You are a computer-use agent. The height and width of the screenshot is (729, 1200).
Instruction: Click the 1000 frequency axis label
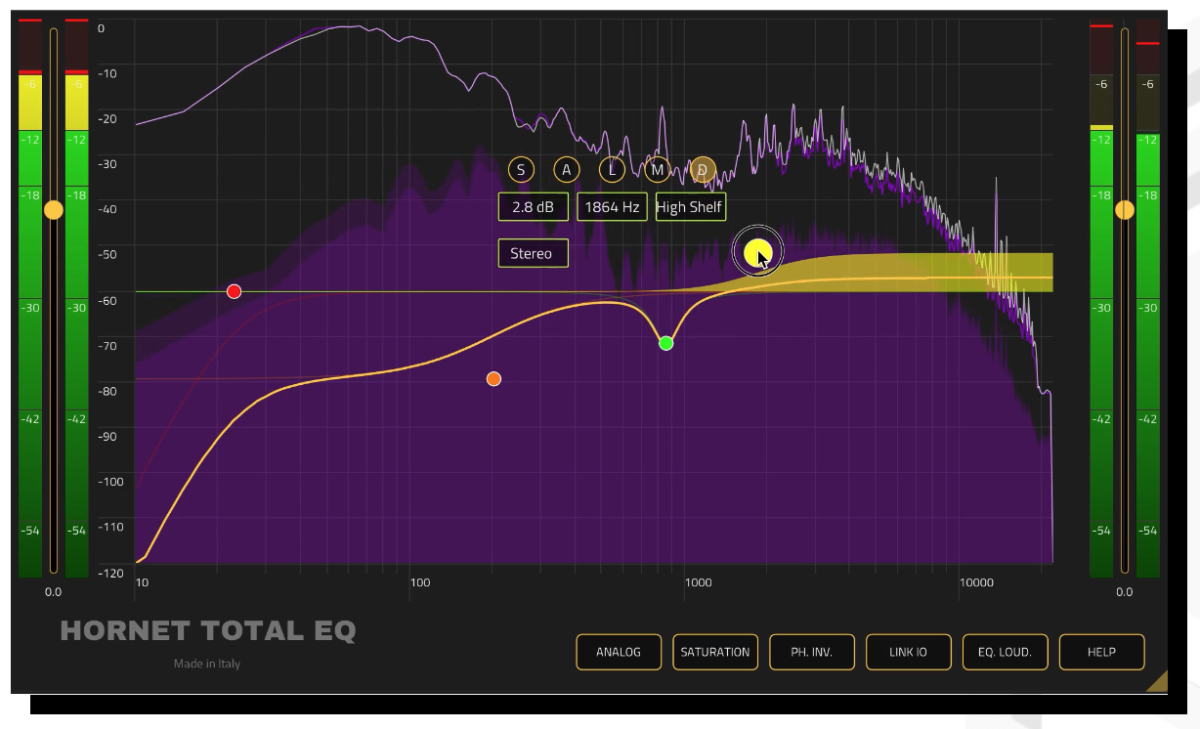697,582
